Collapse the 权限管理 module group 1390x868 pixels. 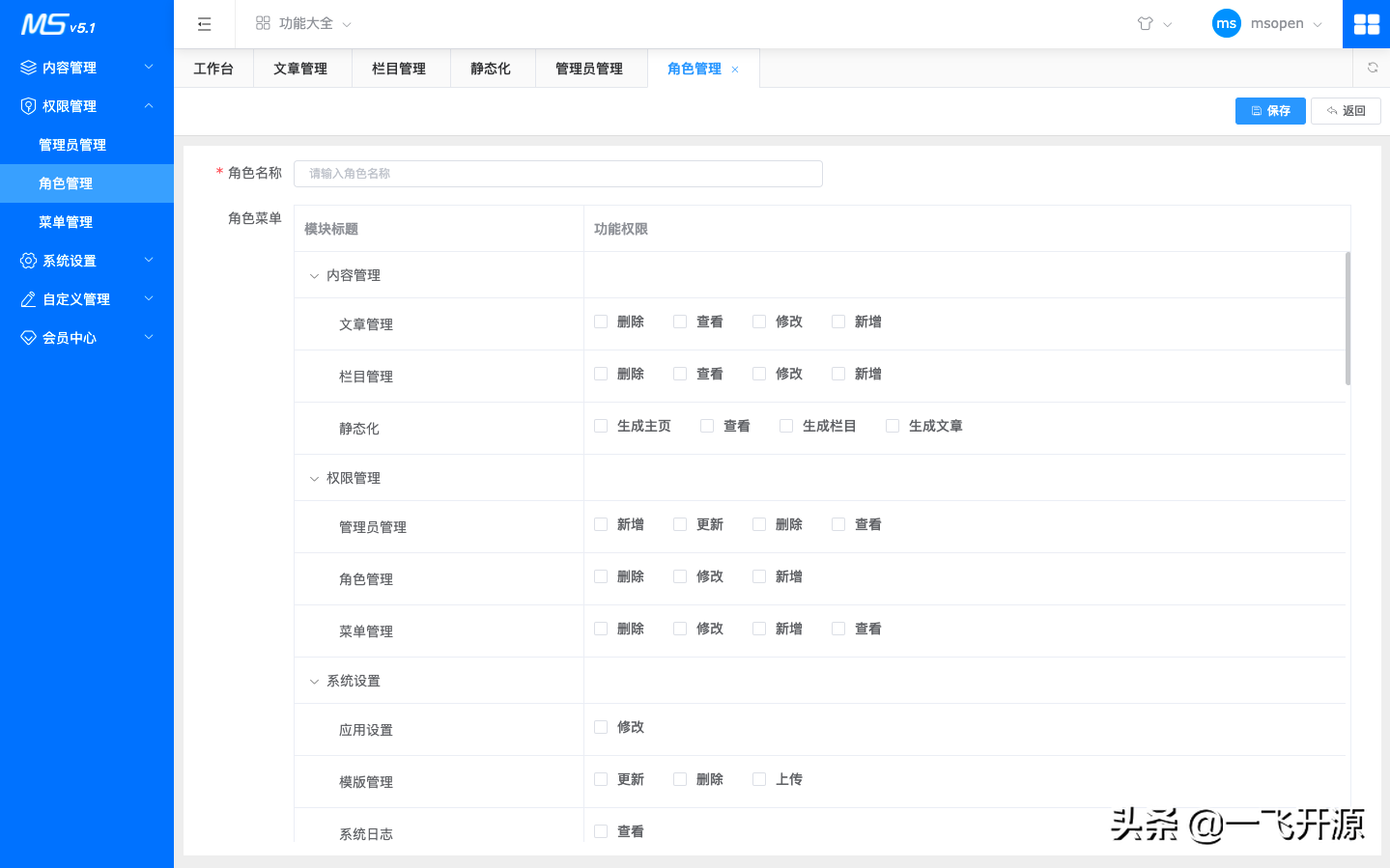point(313,477)
